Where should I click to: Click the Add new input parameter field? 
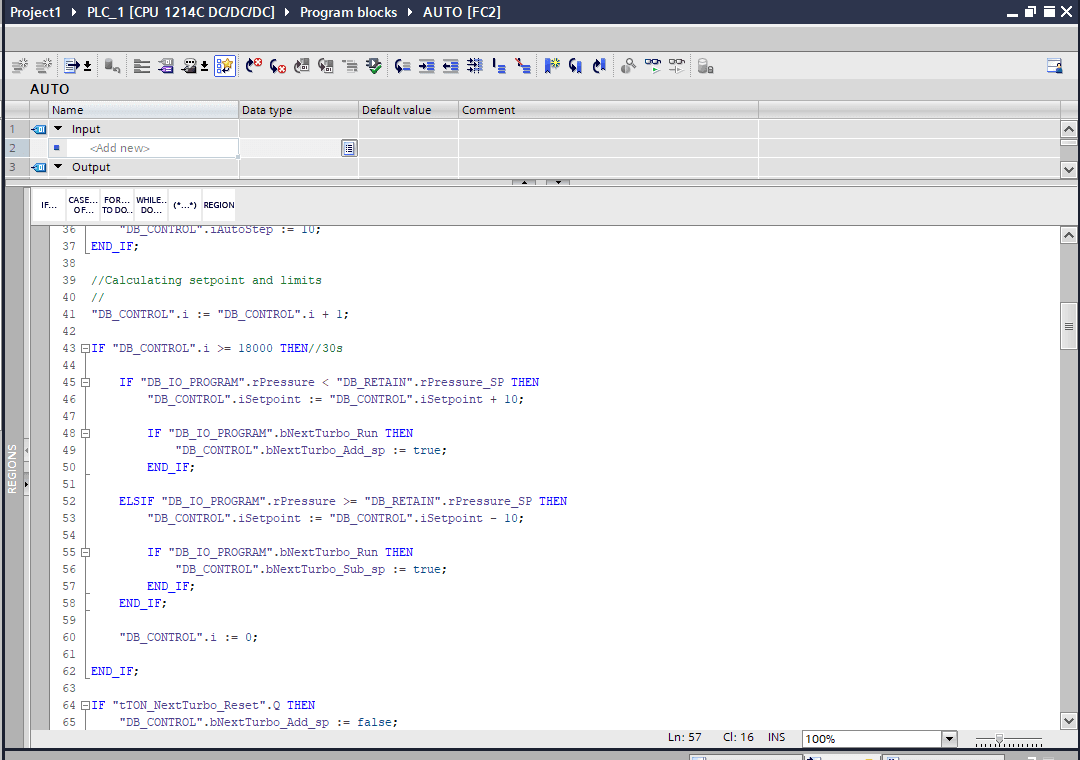pyautogui.click(x=150, y=147)
